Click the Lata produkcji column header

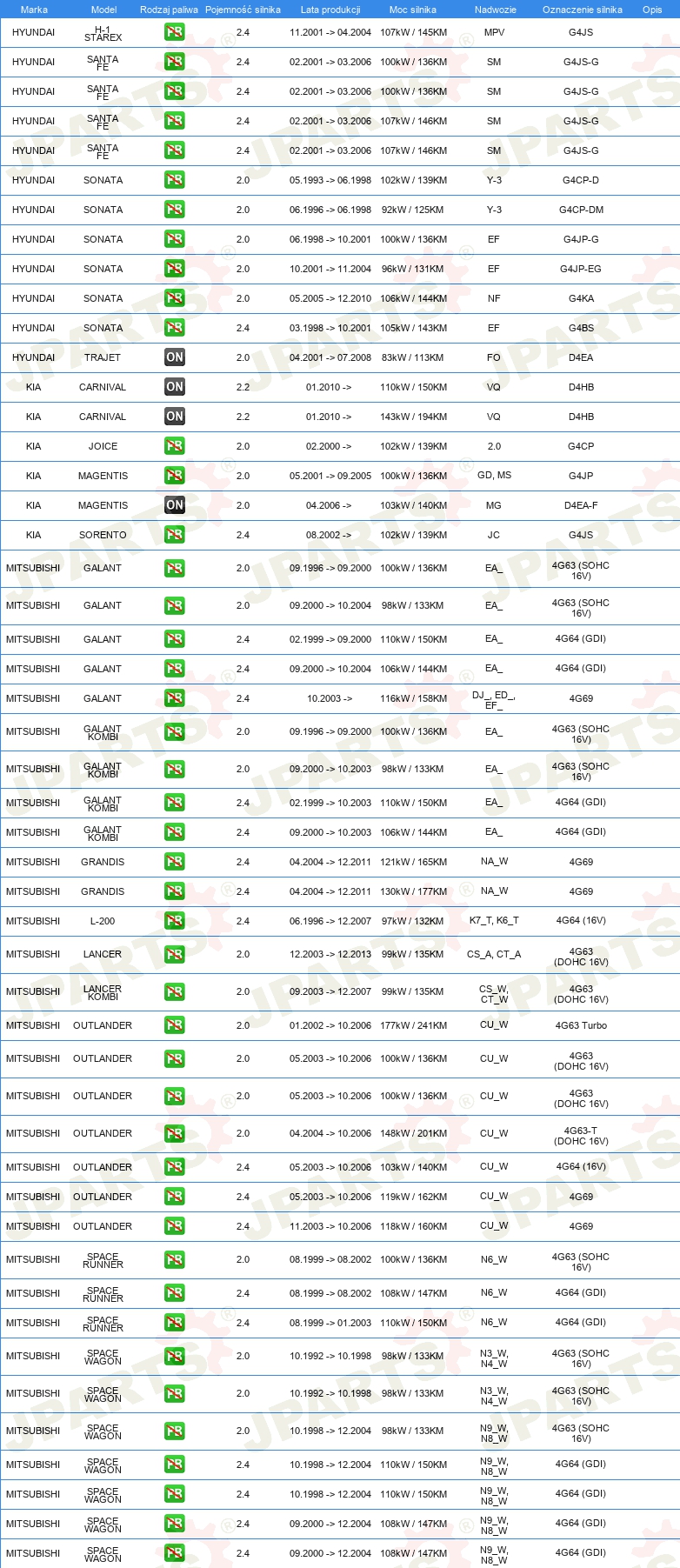tap(330, 10)
